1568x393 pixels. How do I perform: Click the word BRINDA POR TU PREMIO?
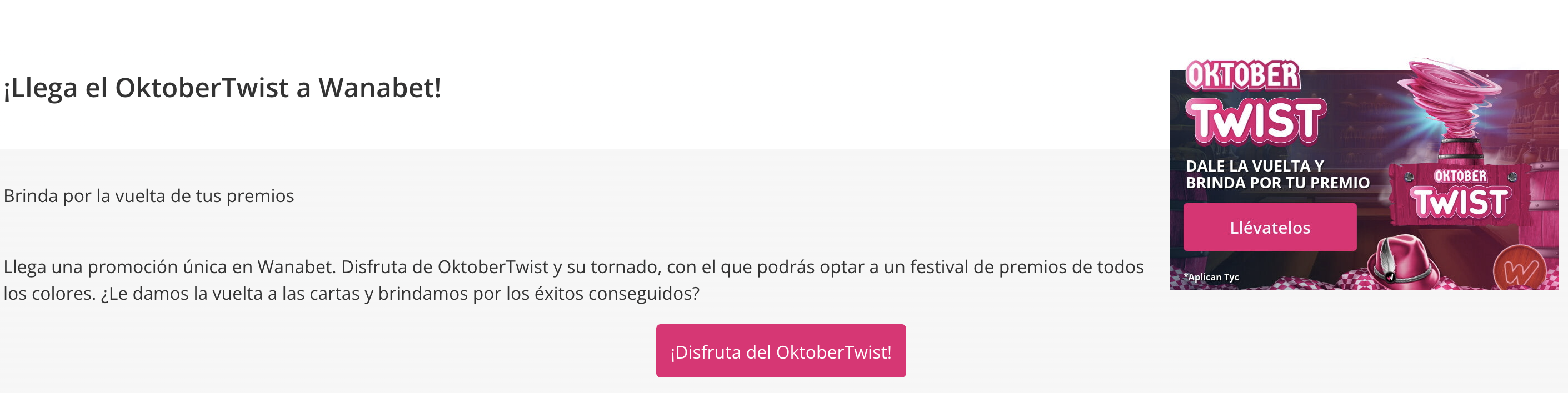pos(1277,183)
